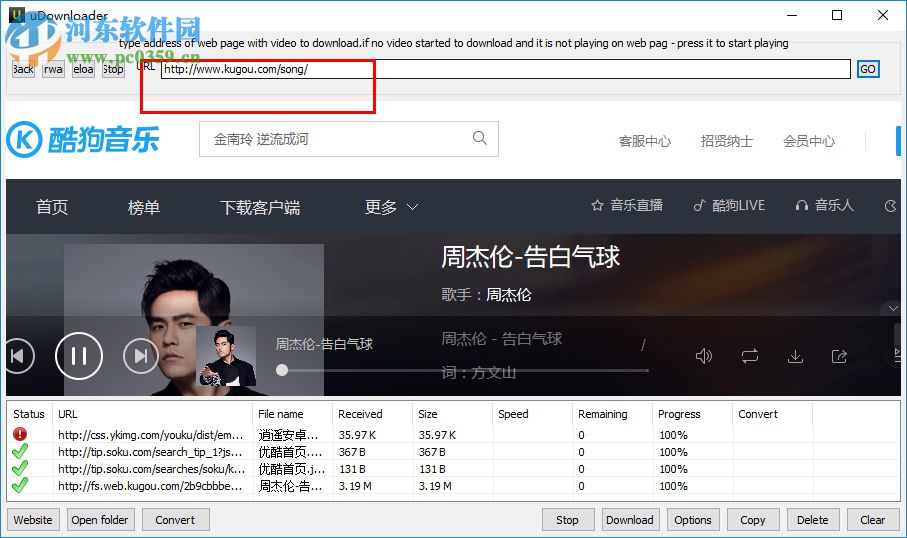Viewport: 907px width, 538px height.
Task: Open the Options button
Action: click(x=693, y=519)
